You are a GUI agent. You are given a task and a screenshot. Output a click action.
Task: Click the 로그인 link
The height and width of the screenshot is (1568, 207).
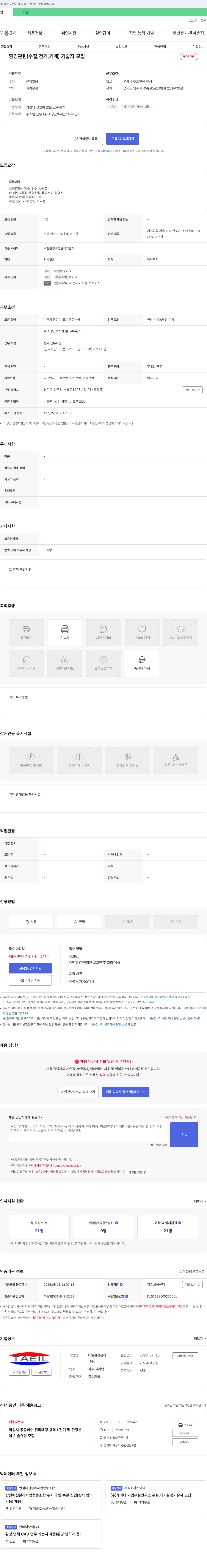click(193, 21)
